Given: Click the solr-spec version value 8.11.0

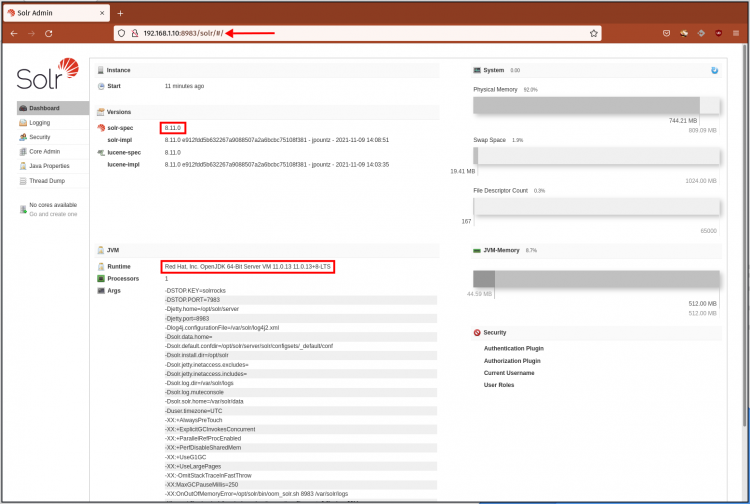Looking at the screenshot, I should (x=173, y=128).
